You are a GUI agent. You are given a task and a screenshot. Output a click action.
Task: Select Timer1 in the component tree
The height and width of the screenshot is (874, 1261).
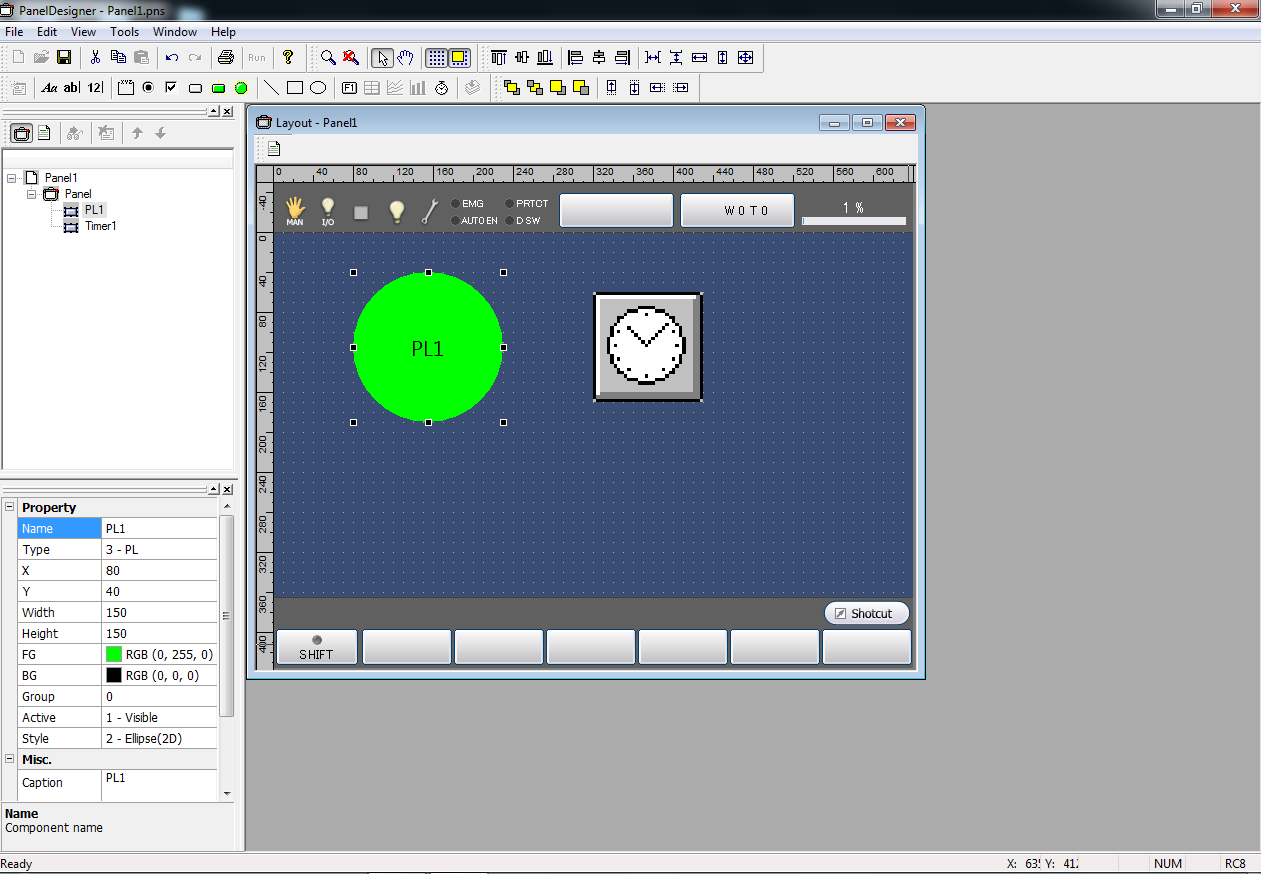[x=100, y=226]
